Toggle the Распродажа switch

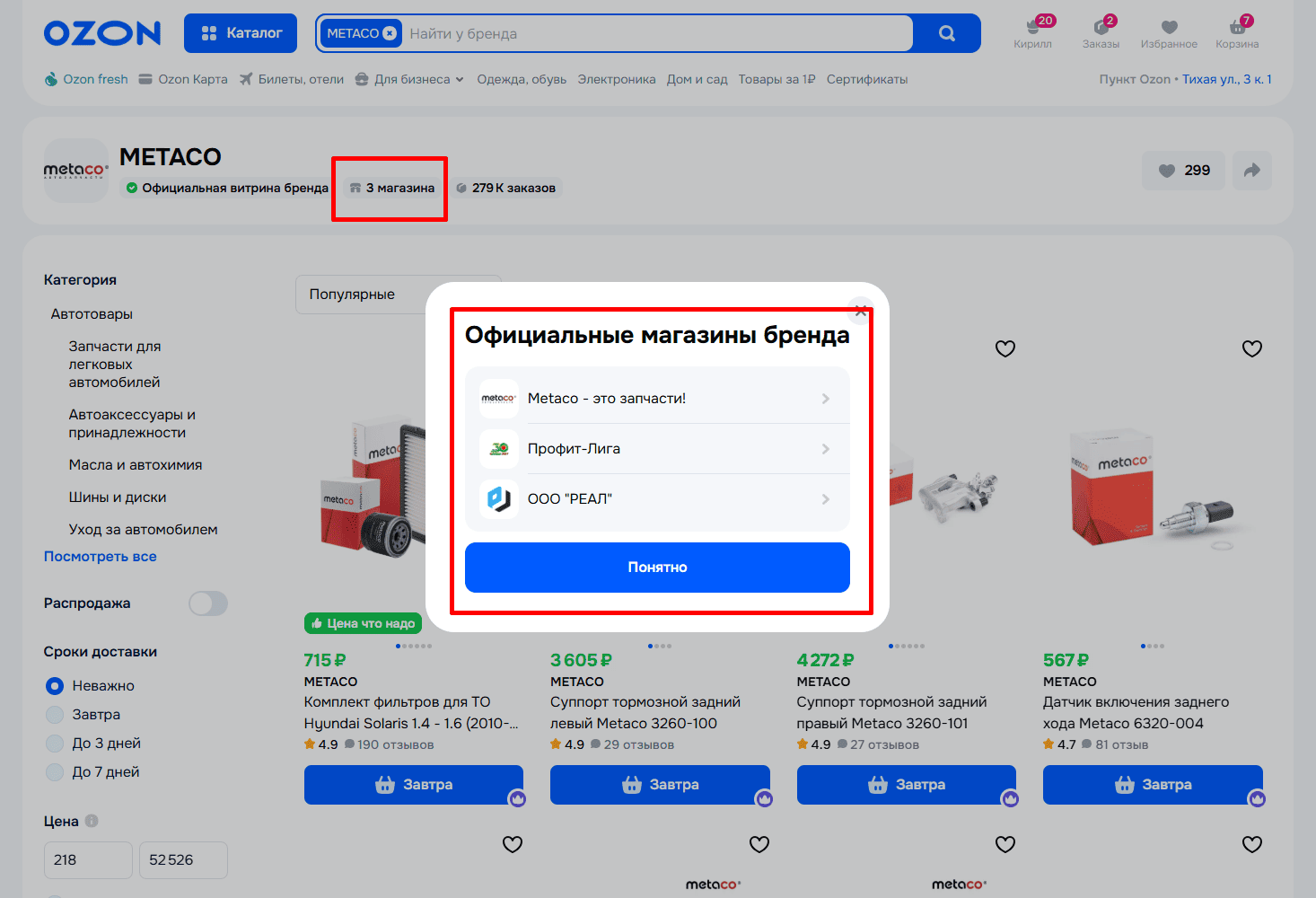click(208, 603)
